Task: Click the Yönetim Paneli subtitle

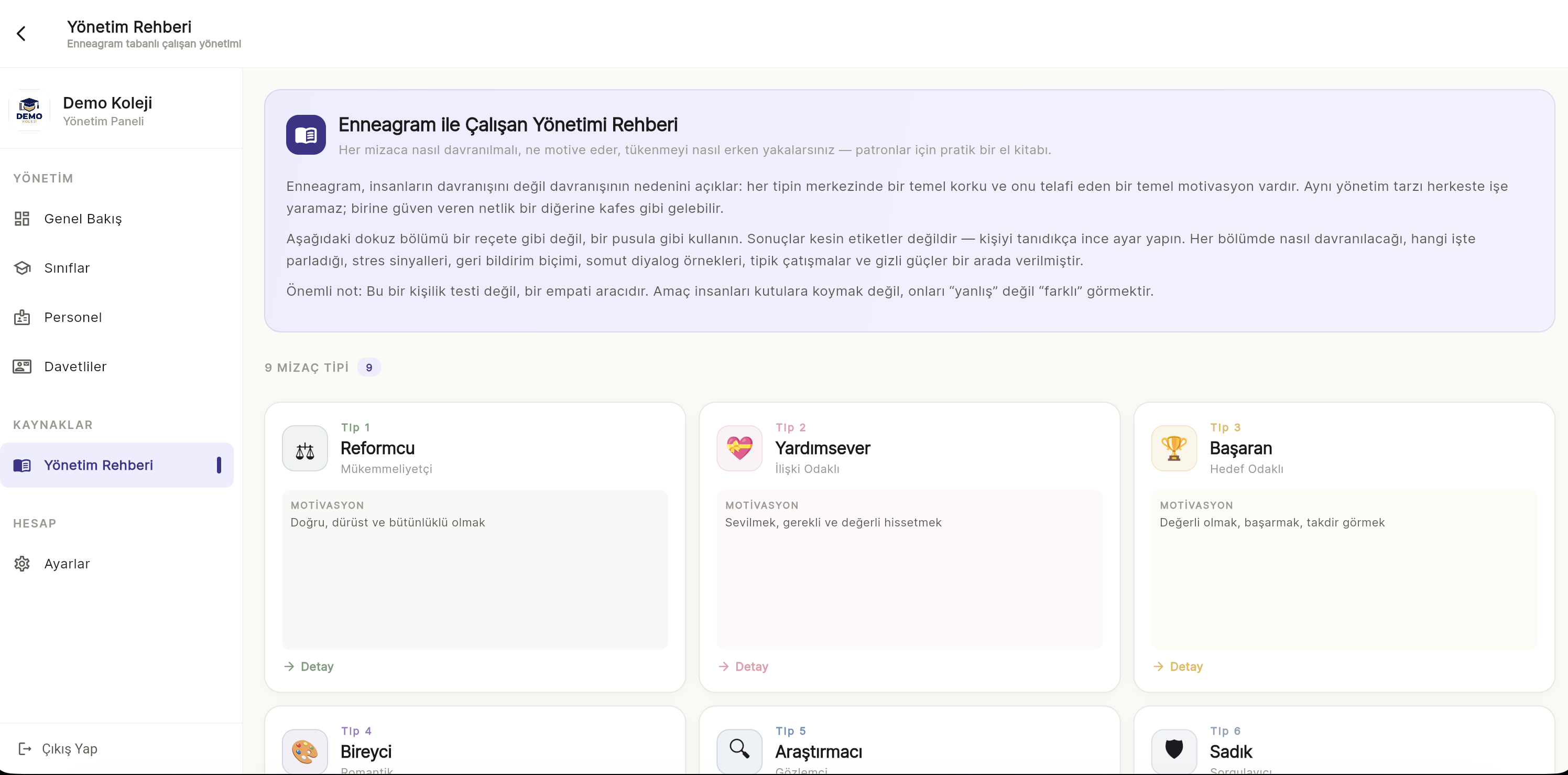Action: tap(103, 121)
